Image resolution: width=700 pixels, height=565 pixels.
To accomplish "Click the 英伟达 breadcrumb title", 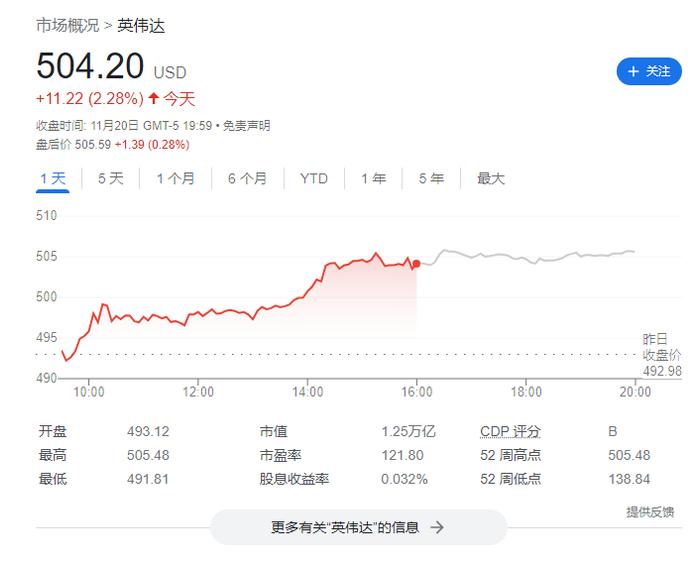I will 141,25.
